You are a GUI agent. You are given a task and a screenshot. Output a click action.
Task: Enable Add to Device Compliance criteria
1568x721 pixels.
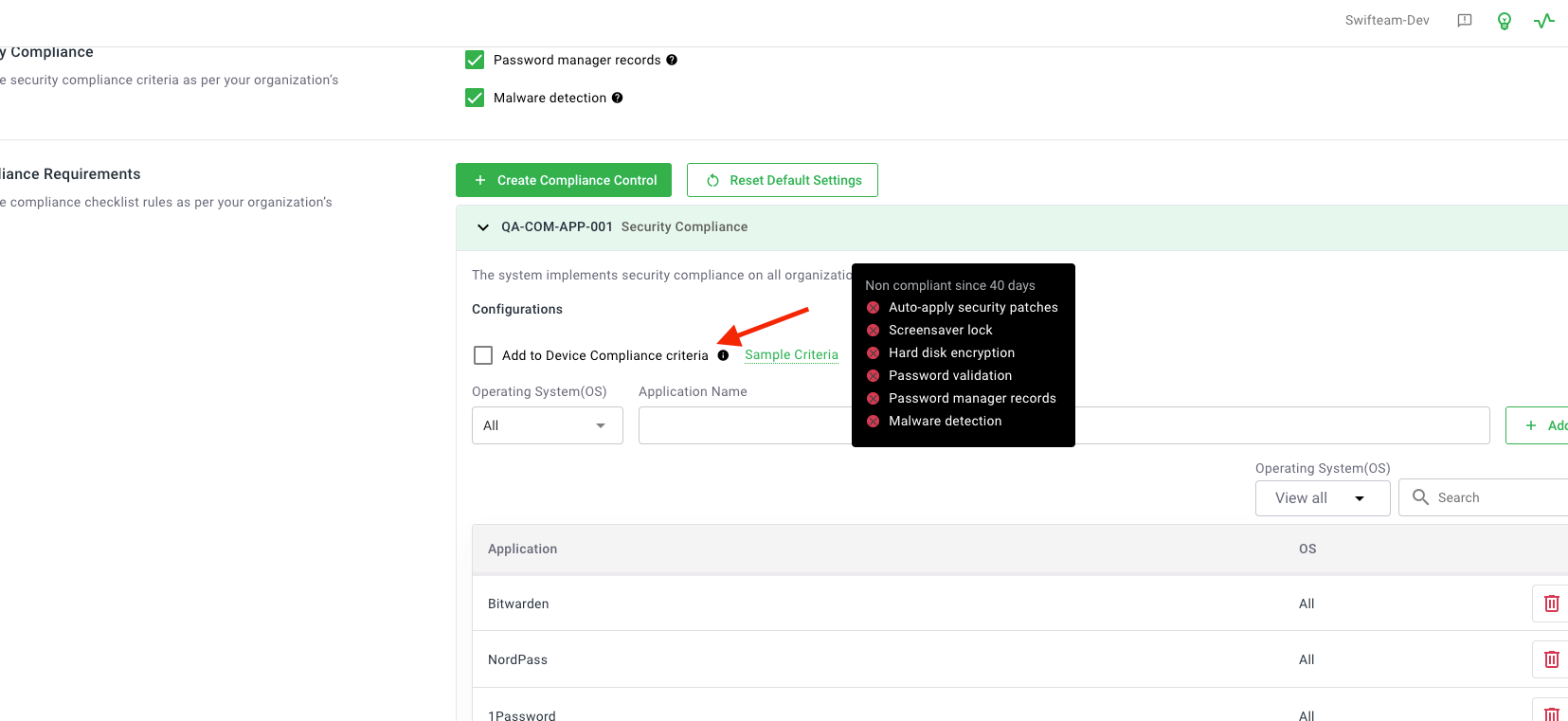coord(483,355)
